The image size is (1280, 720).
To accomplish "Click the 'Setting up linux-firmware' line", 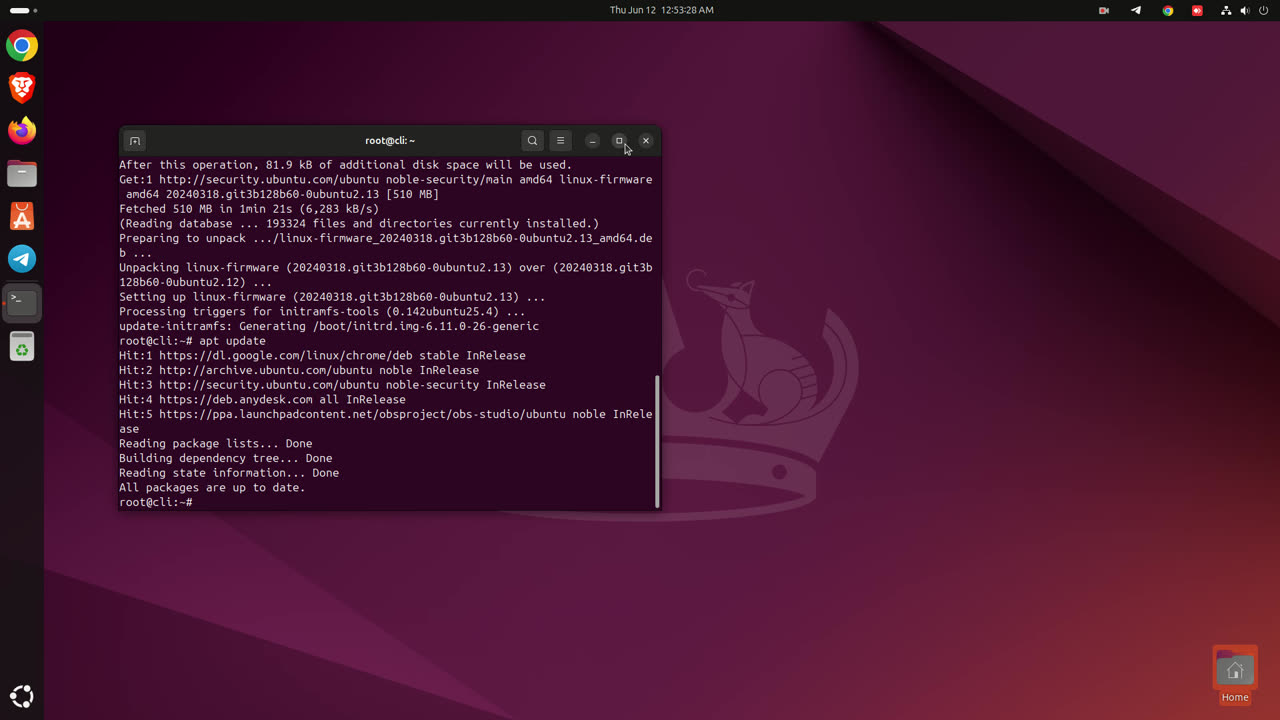I will [x=332, y=297].
